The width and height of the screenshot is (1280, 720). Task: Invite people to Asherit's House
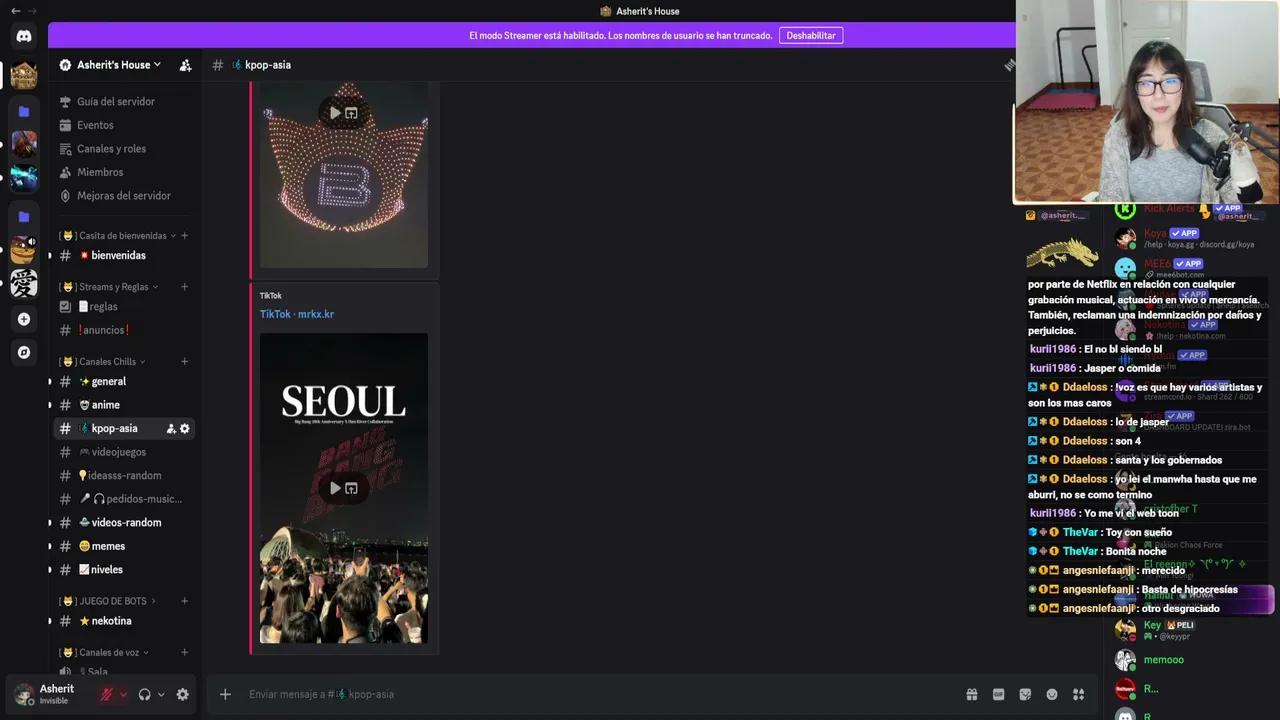point(185,65)
